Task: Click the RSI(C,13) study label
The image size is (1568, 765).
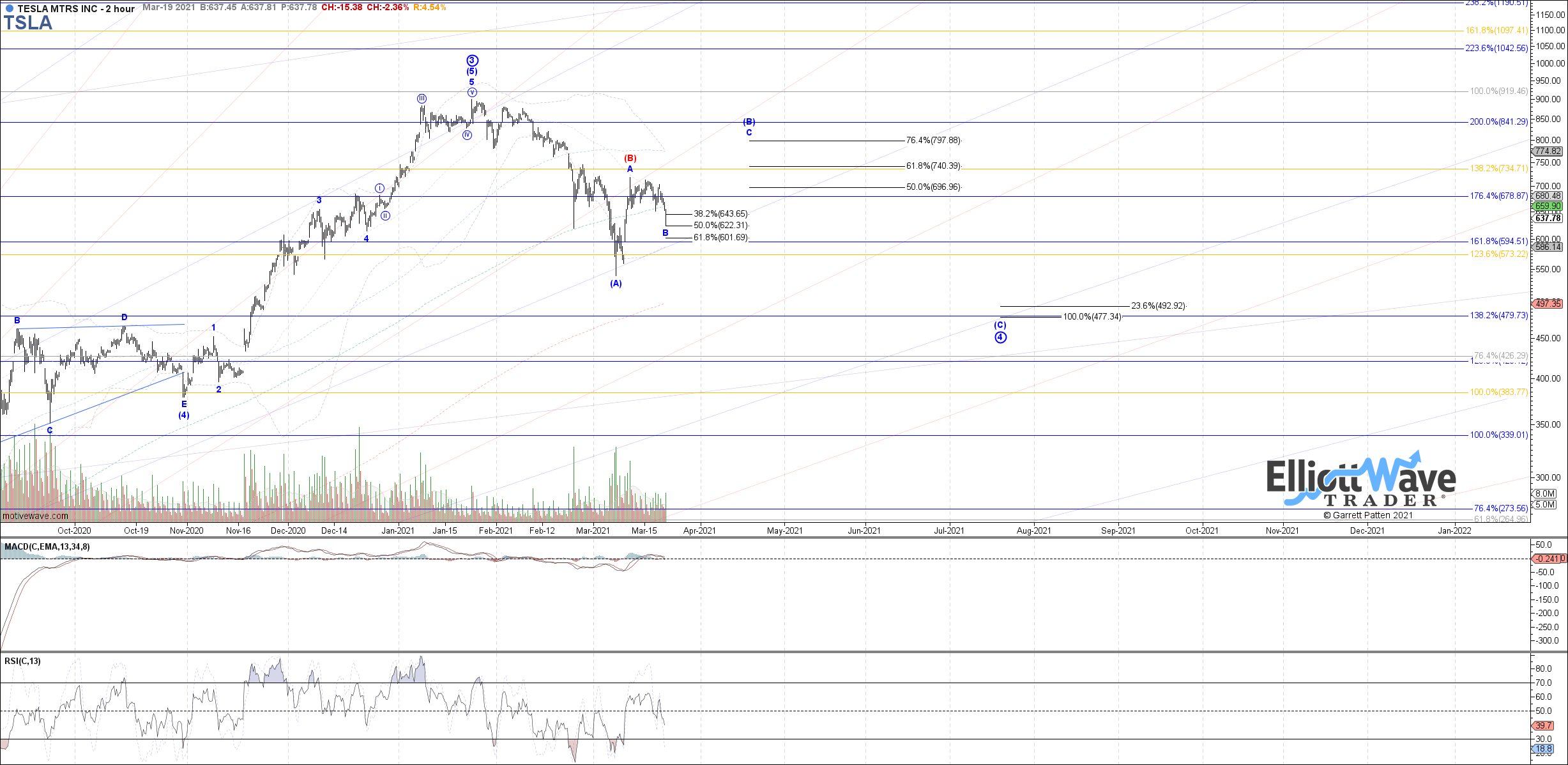Action: 22,661
